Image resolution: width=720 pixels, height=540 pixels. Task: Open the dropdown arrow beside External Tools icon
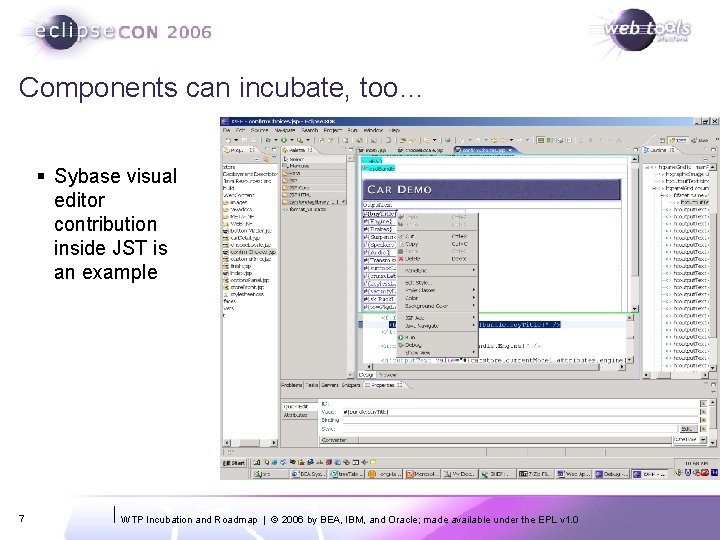tap(307, 140)
